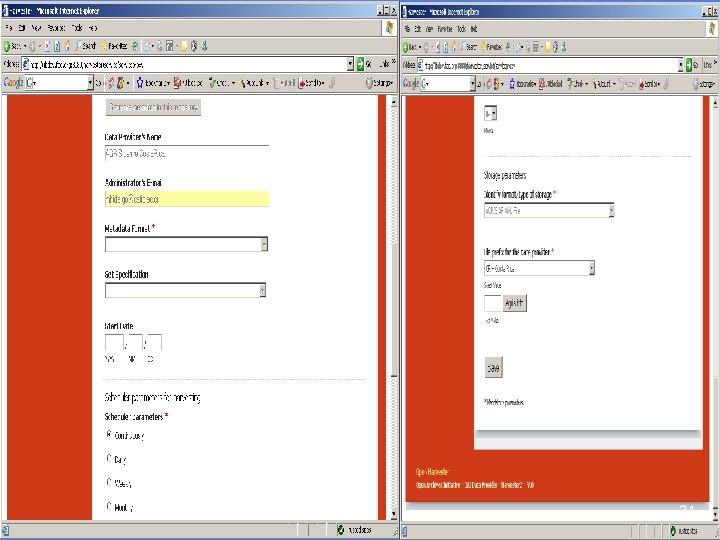720x540 pixels.
Task: Open Google toolbar Settings in right window
Action: 703,84
